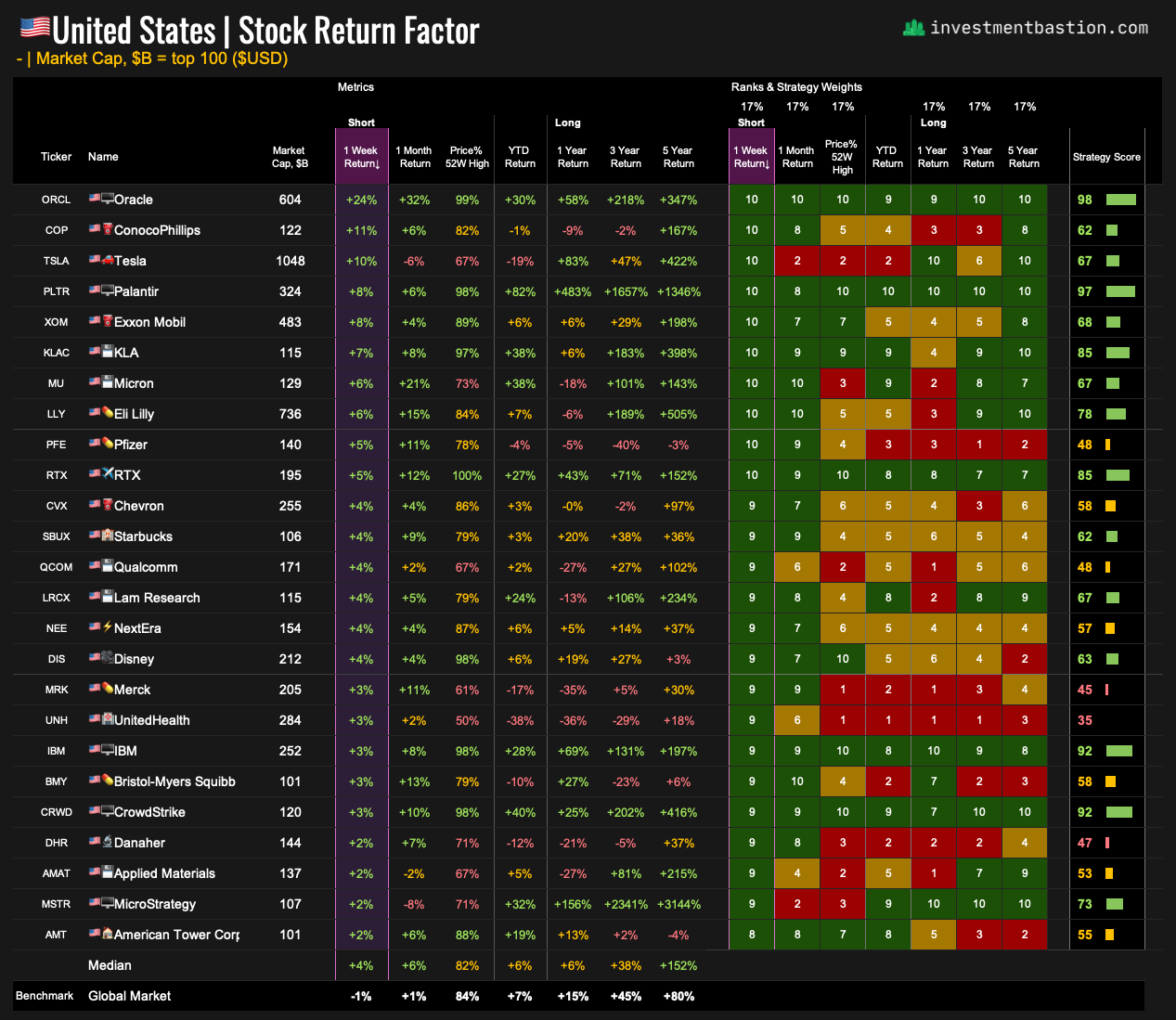Click the ORCL ticker
1176x1020 pixels.
(x=57, y=200)
